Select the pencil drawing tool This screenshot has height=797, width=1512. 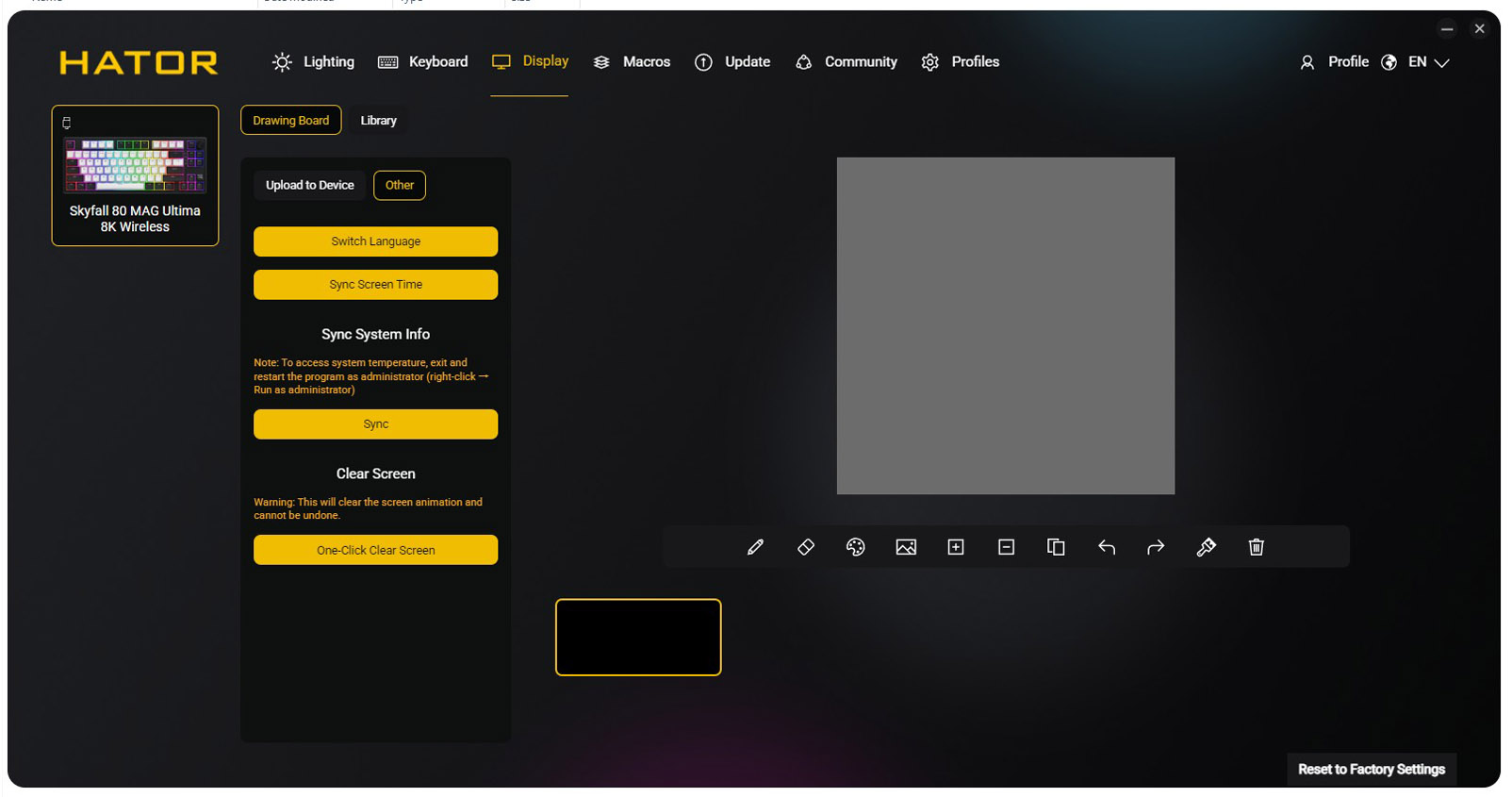click(755, 547)
